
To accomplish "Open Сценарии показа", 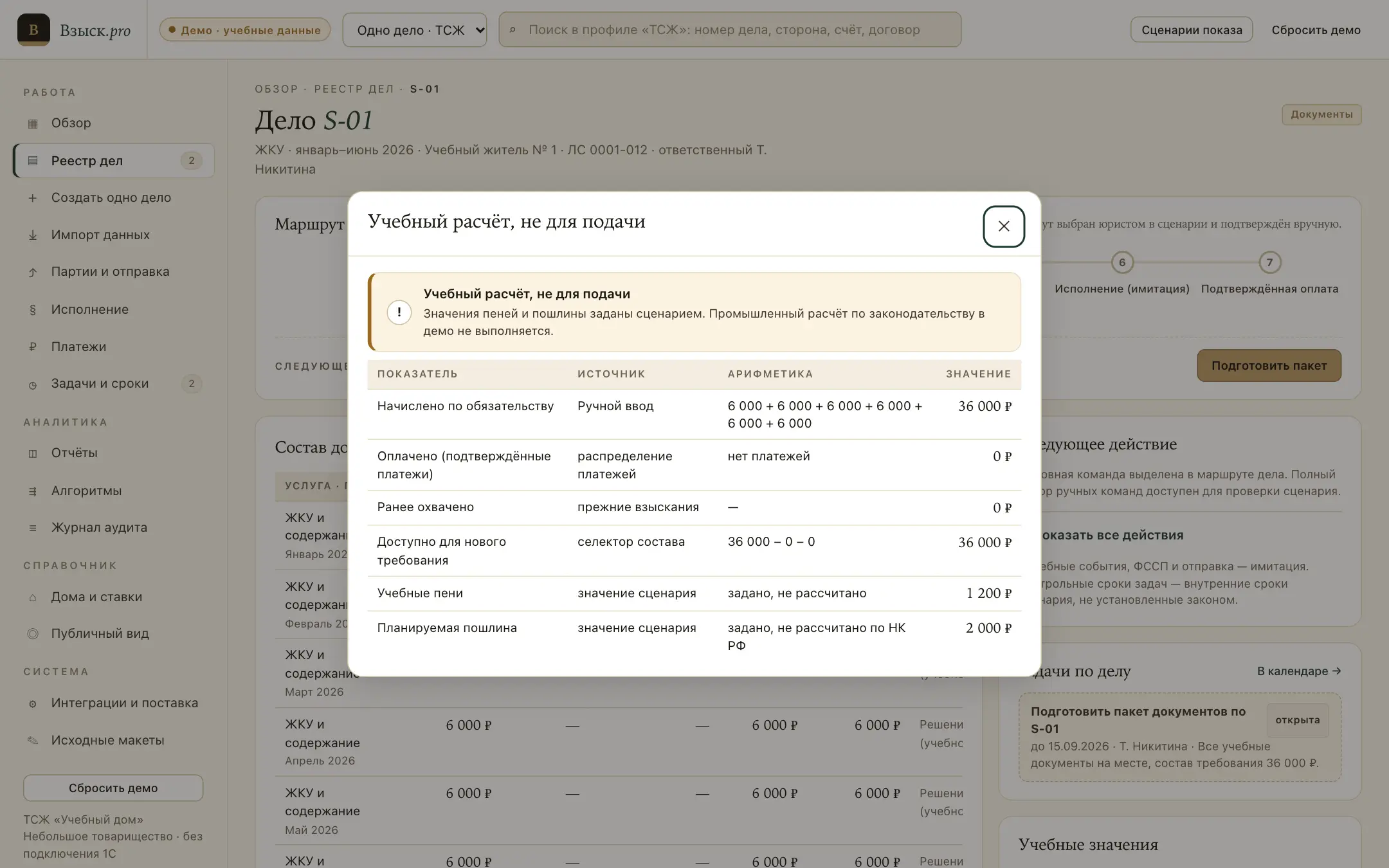I will pos(1192,30).
